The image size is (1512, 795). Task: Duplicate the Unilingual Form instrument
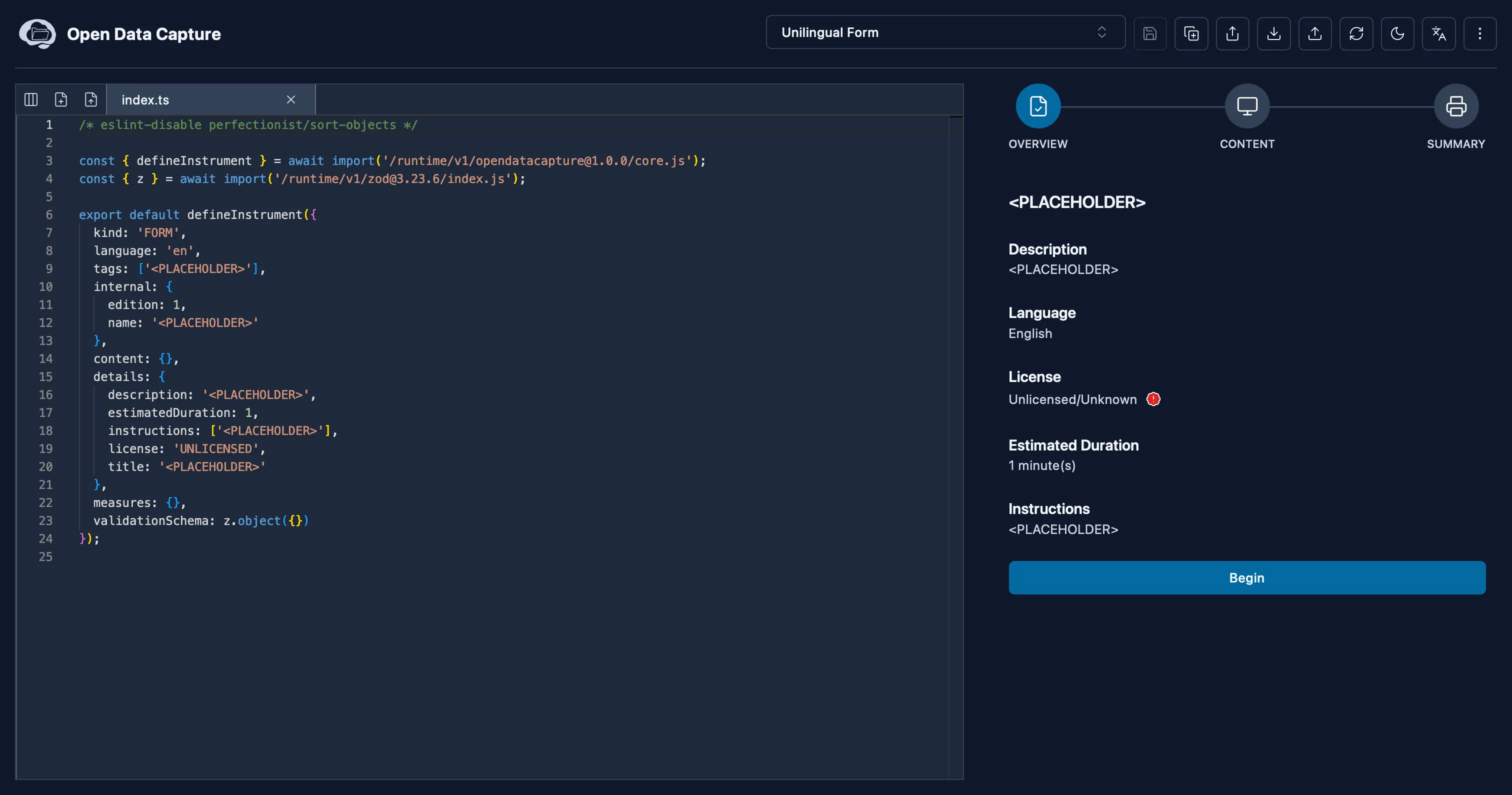pos(1191,33)
